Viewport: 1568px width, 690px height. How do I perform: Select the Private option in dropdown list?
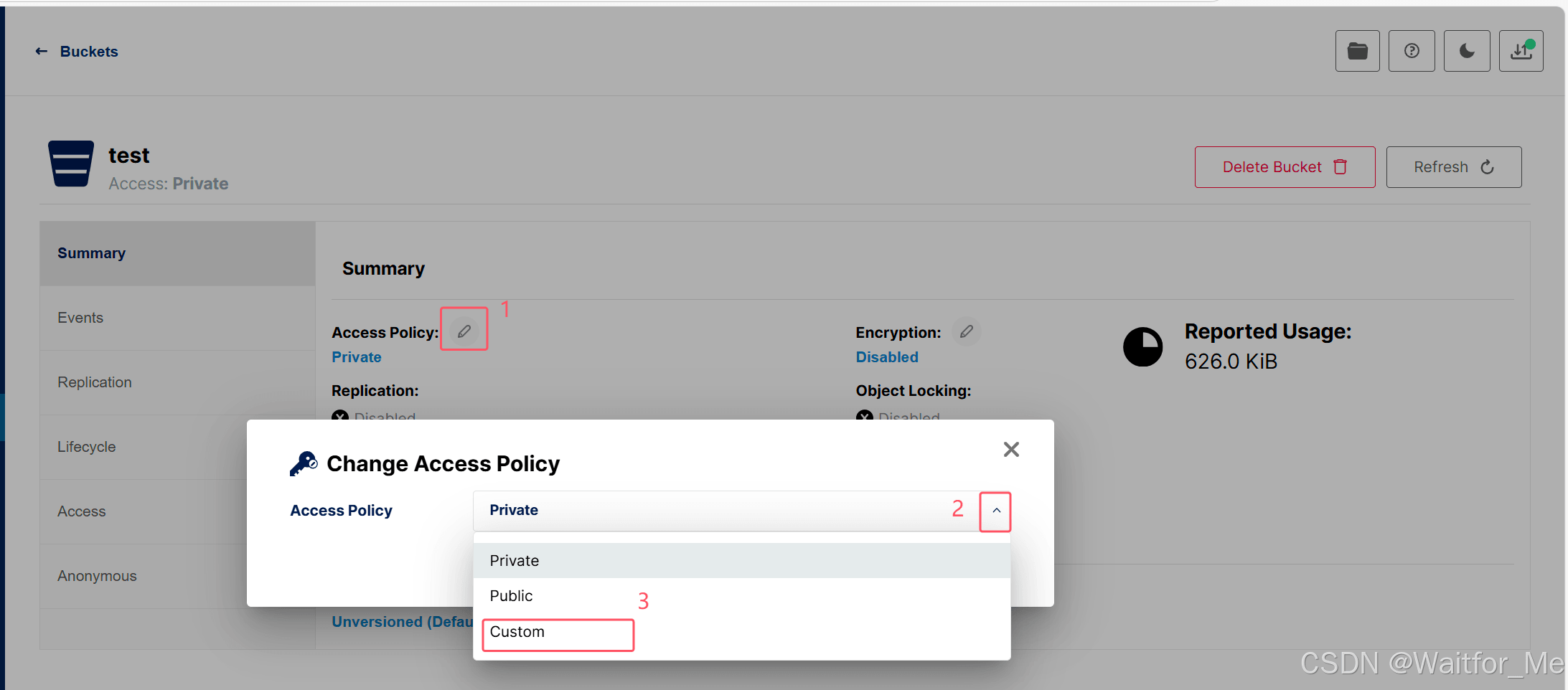click(742, 561)
